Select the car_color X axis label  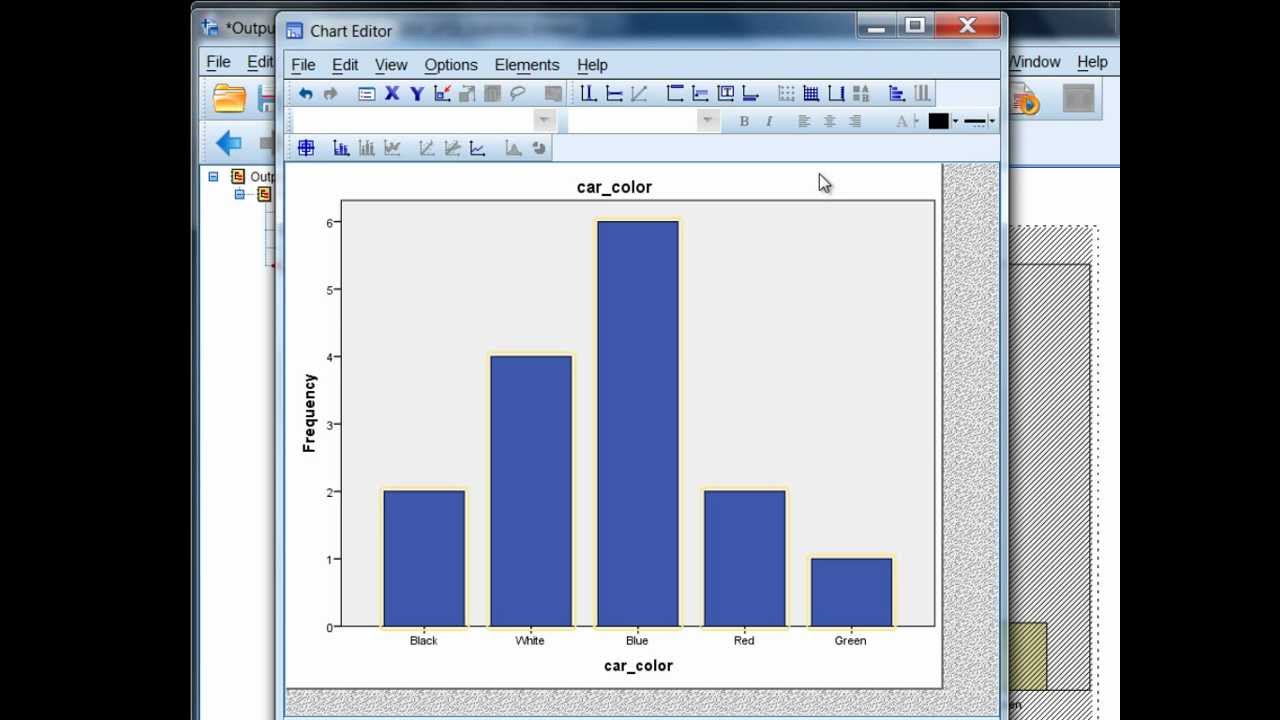pyautogui.click(x=638, y=665)
